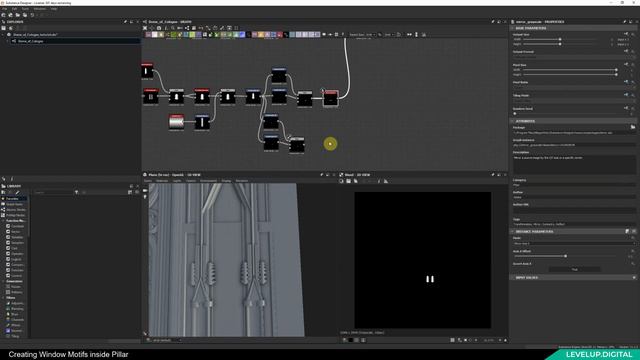Open the Edit menu
Image resolution: width=640 pixels, height=360 pixels.
click(x=14, y=9)
